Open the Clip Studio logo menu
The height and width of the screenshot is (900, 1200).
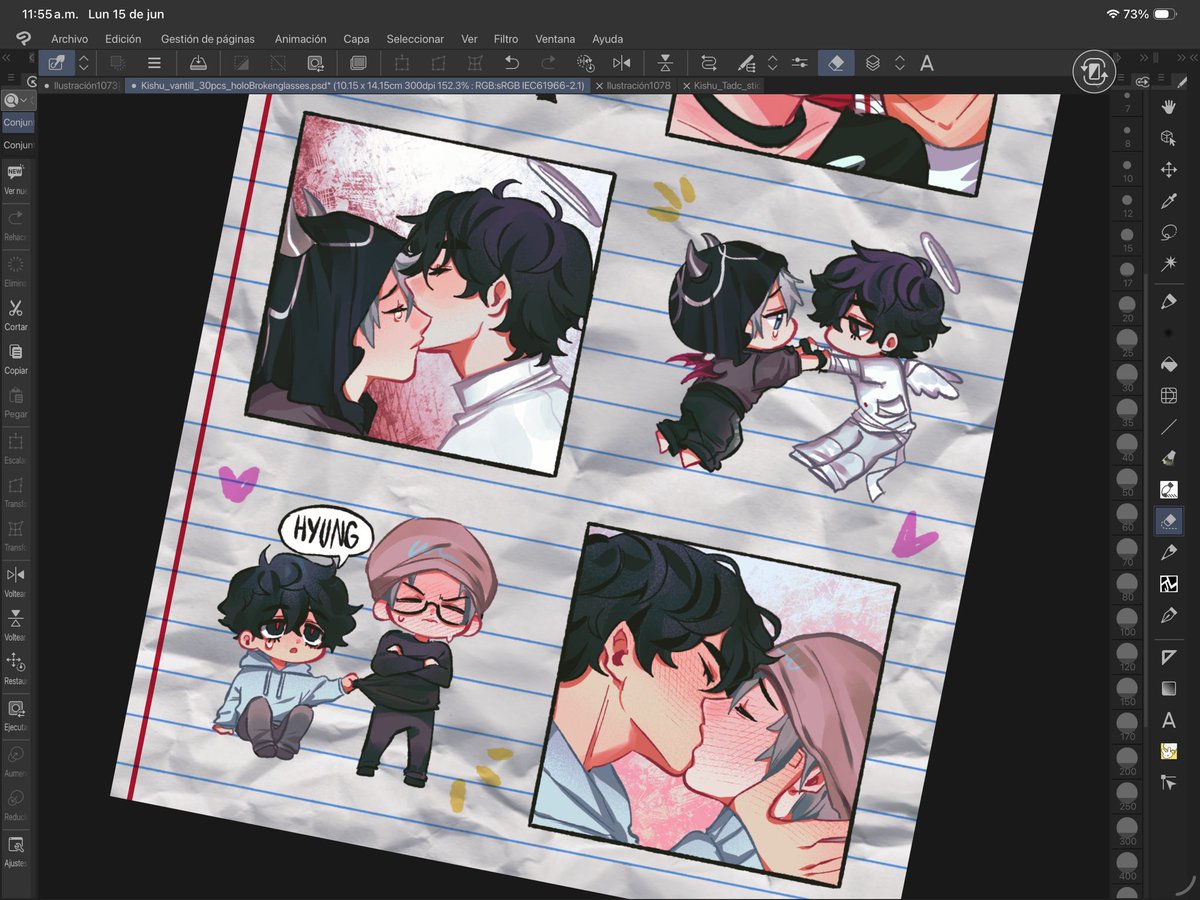tap(23, 38)
